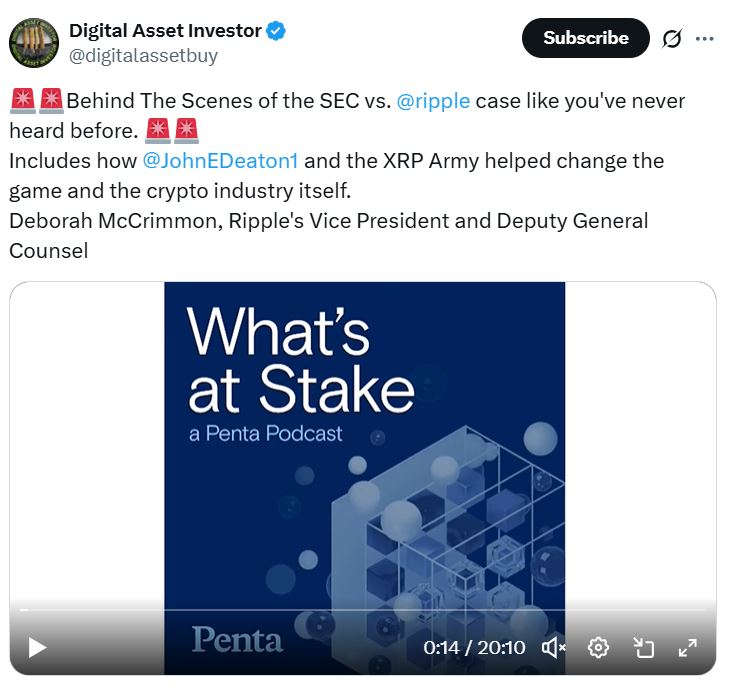Expand the video to fullscreen

pos(688,648)
